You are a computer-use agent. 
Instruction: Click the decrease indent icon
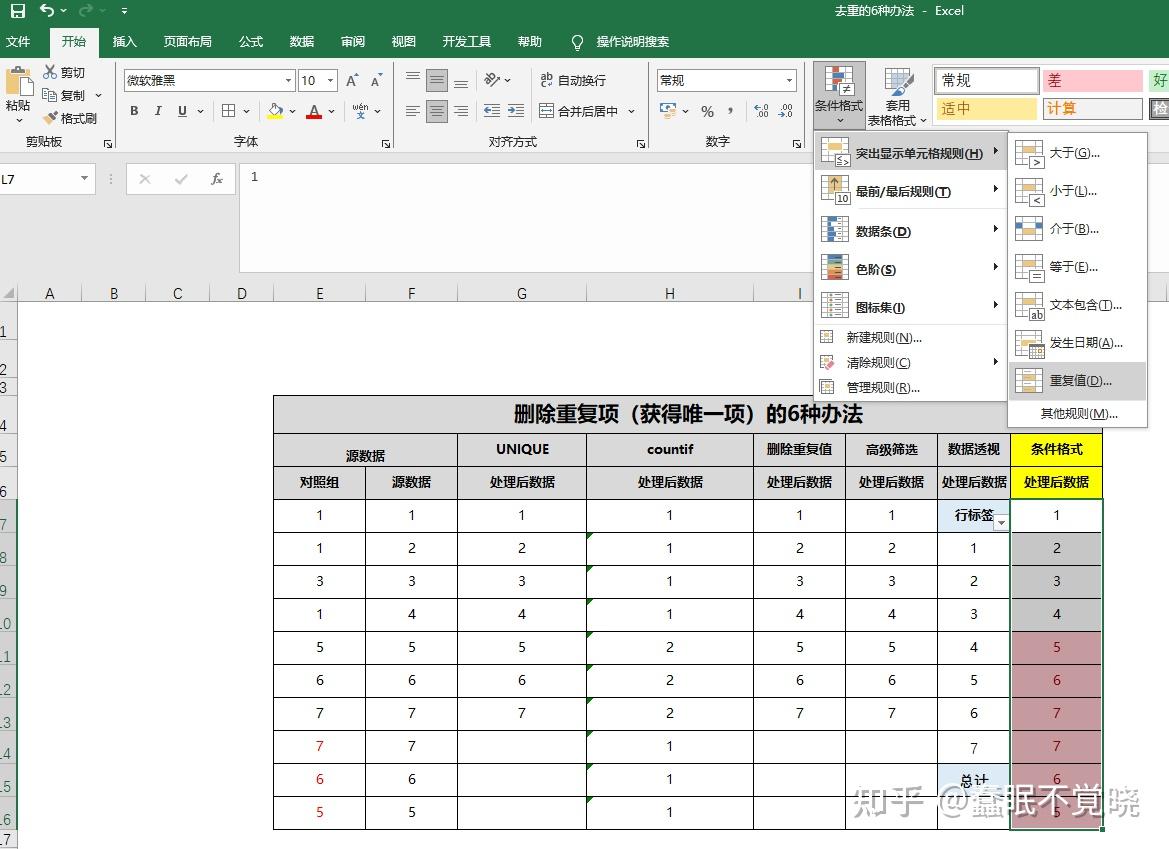tap(492, 111)
